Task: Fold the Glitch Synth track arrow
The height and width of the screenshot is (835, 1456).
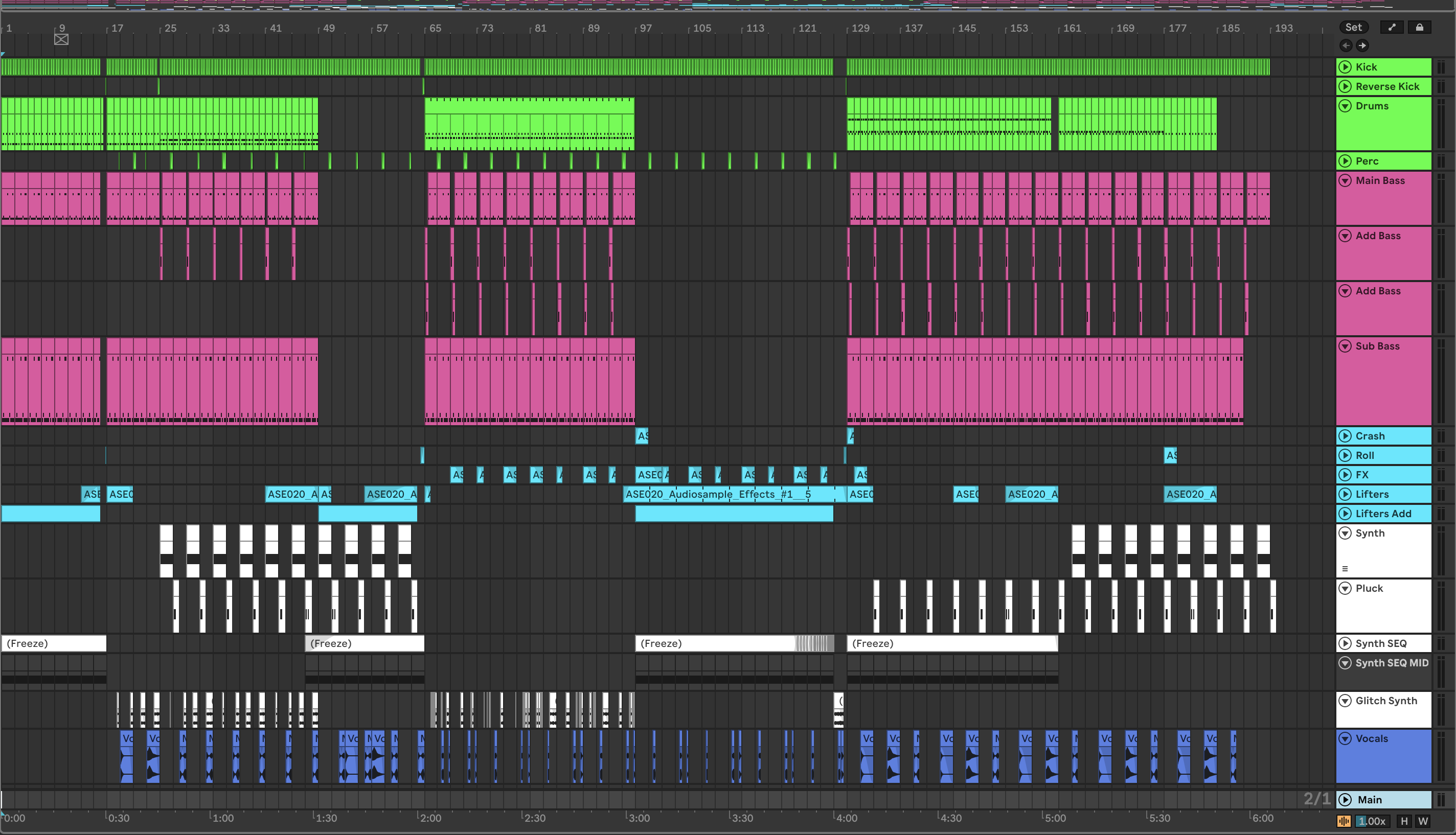Action: (1345, 701)
